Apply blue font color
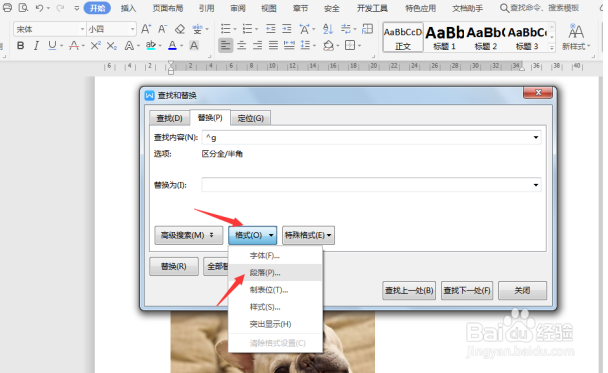Image resolution: width=608 pixels, height=373 pixels. pos(173,46)
